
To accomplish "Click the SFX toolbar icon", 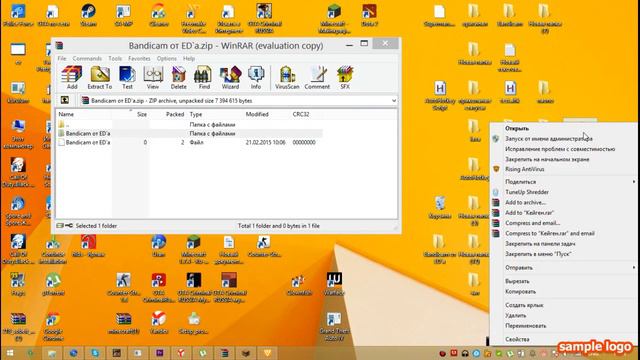I will (345, 78).
